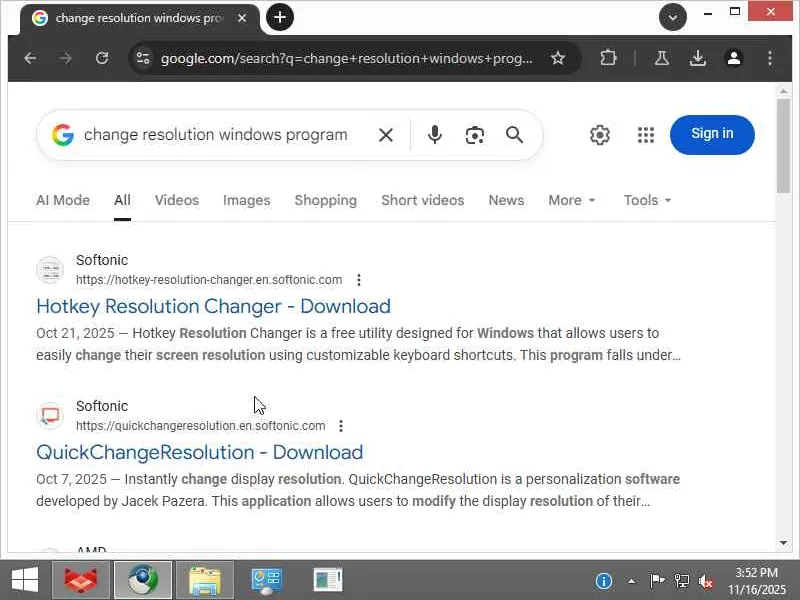Start a voice search with the microphone
Image resolution: width=800 pixels, height=600 pixels.
435,135
